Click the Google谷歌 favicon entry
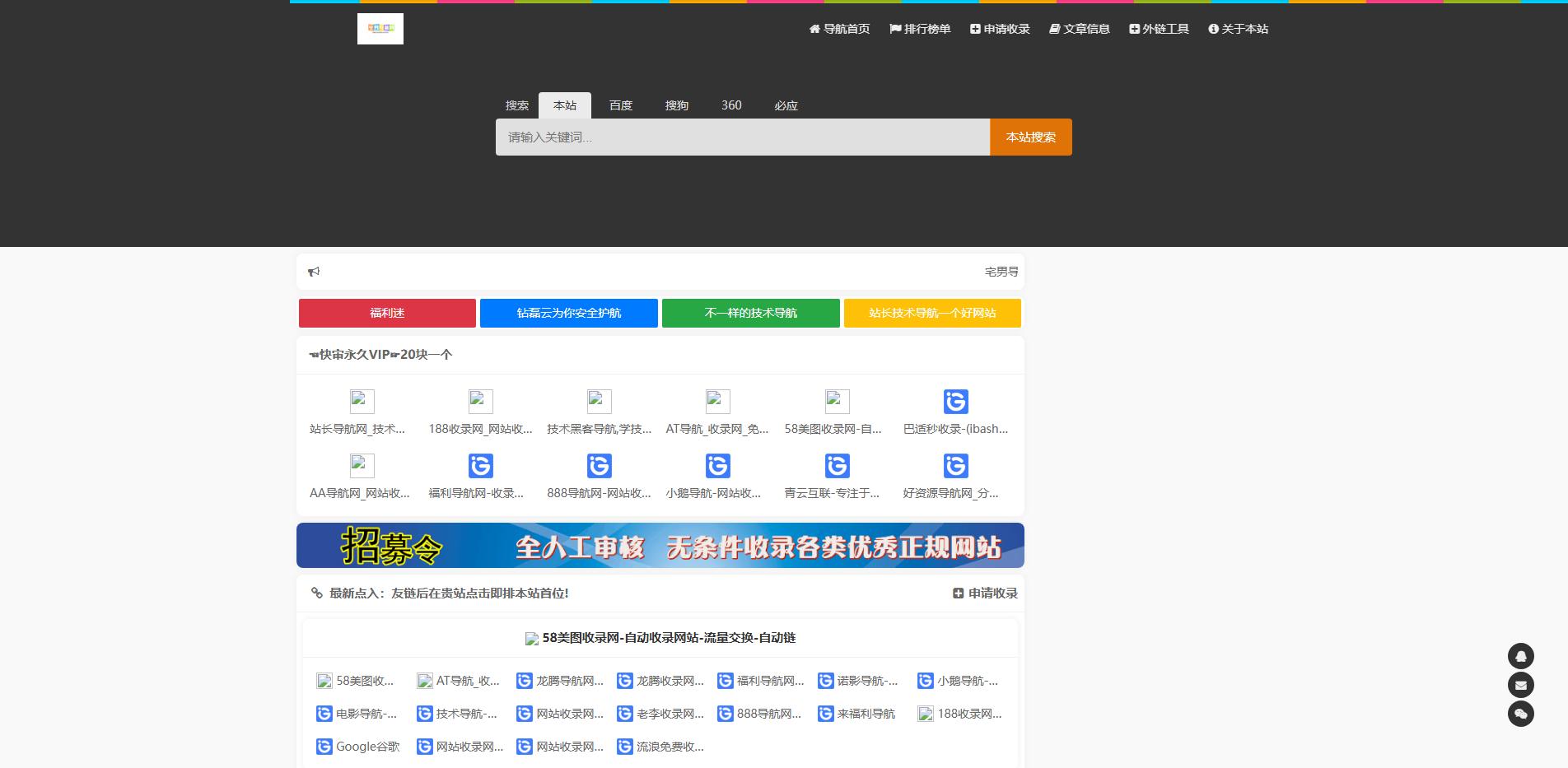Image resolution: width=1568 pixels, height=768 pixels. pos(324,747)
